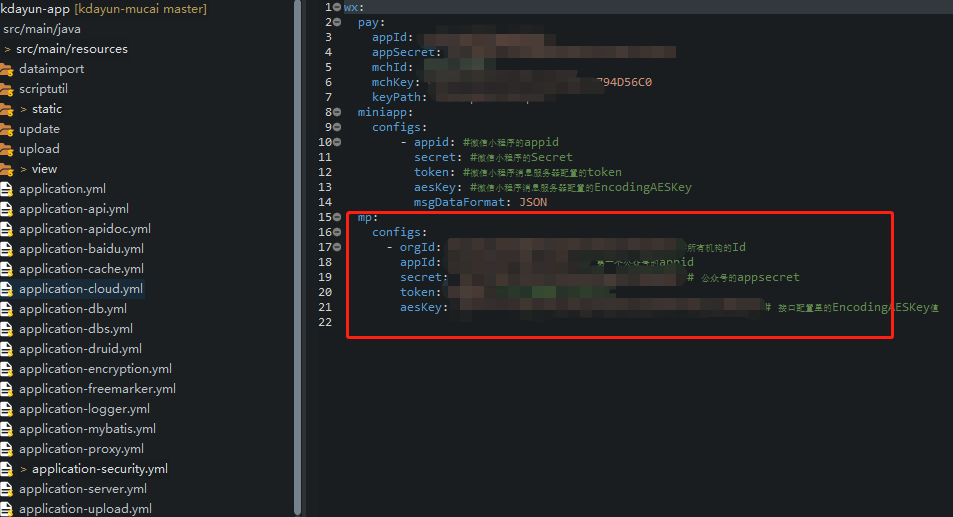Click the application.yml file icon

6,189
